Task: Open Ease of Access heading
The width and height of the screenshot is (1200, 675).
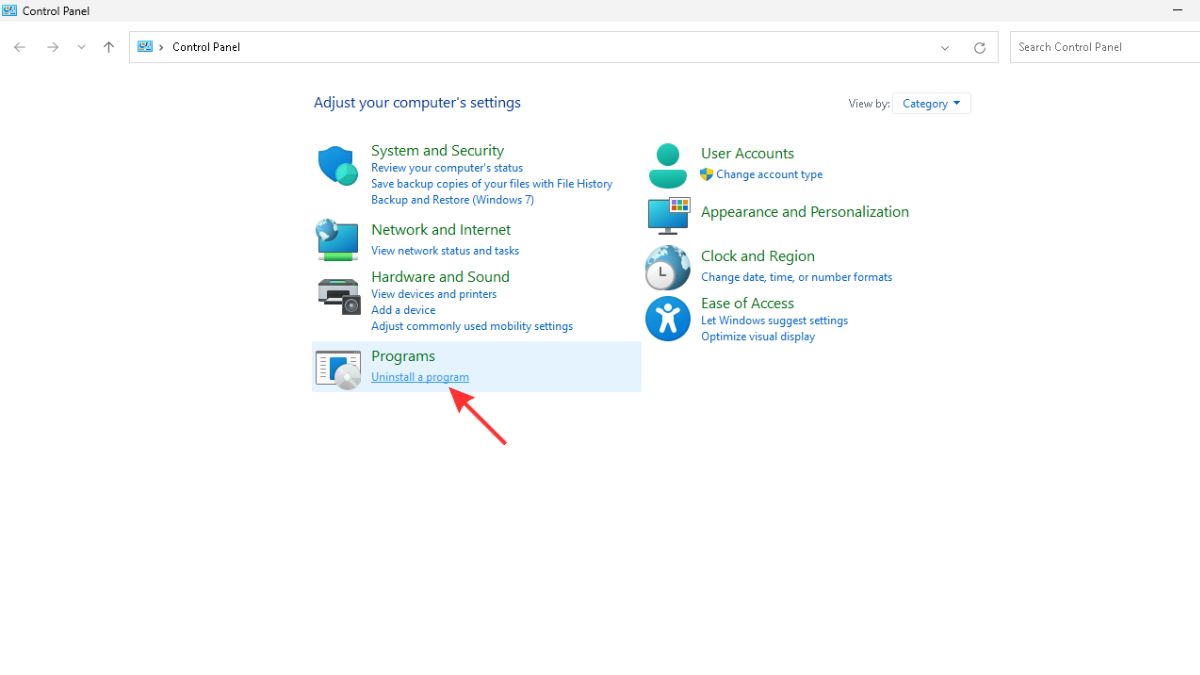Action: coord(747,303)
